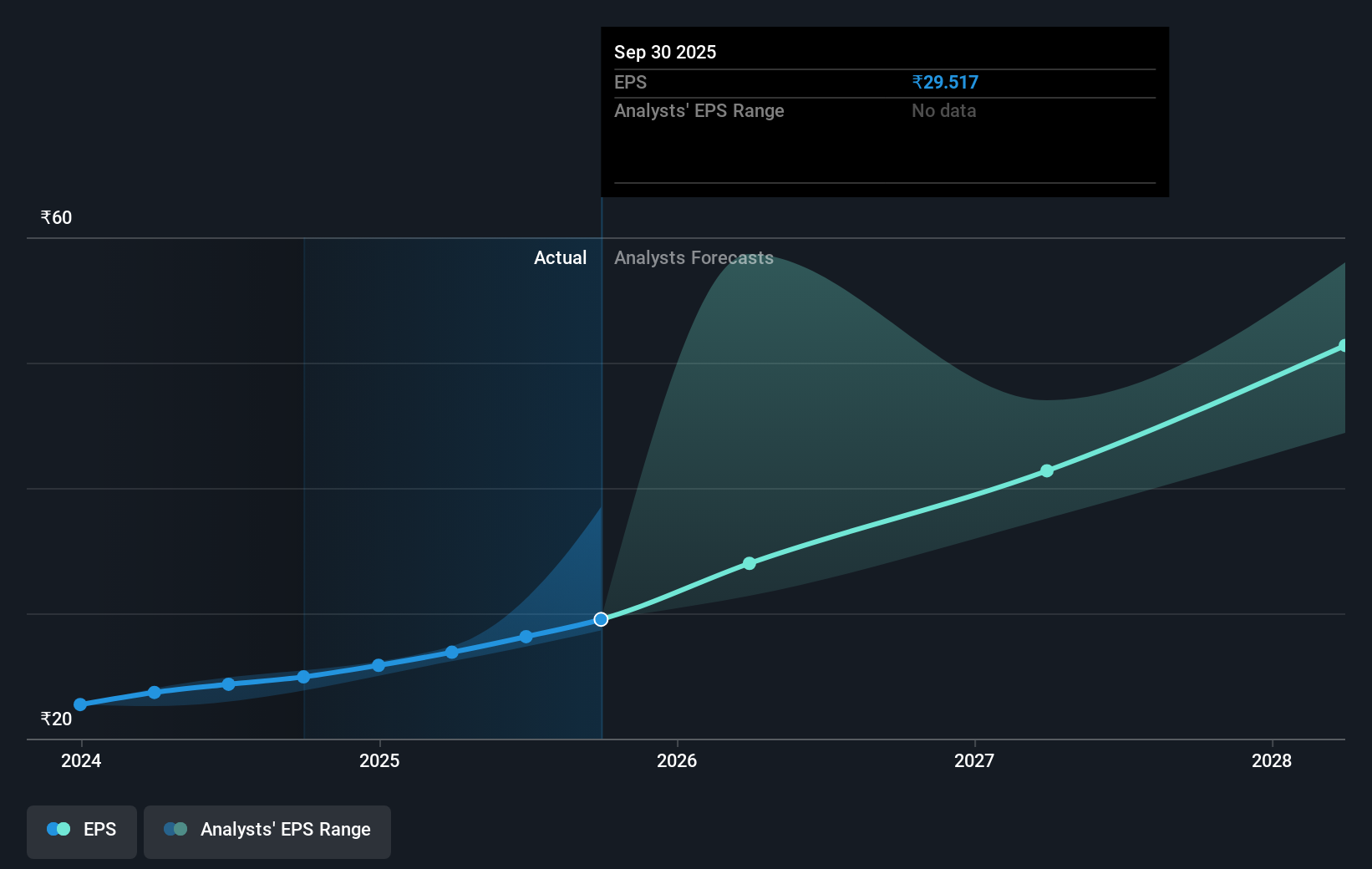Click the EPS row label in tooltip
Screen dimensions: 1372x869
(x=630, y=82)
